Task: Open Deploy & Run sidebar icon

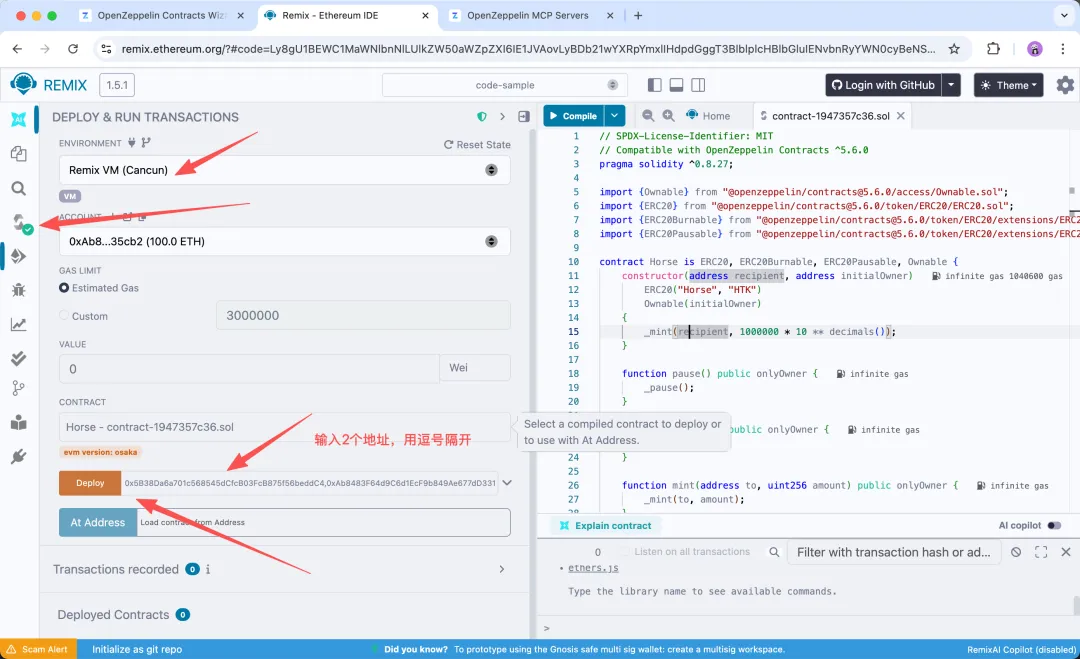Action: coord(19,256)
